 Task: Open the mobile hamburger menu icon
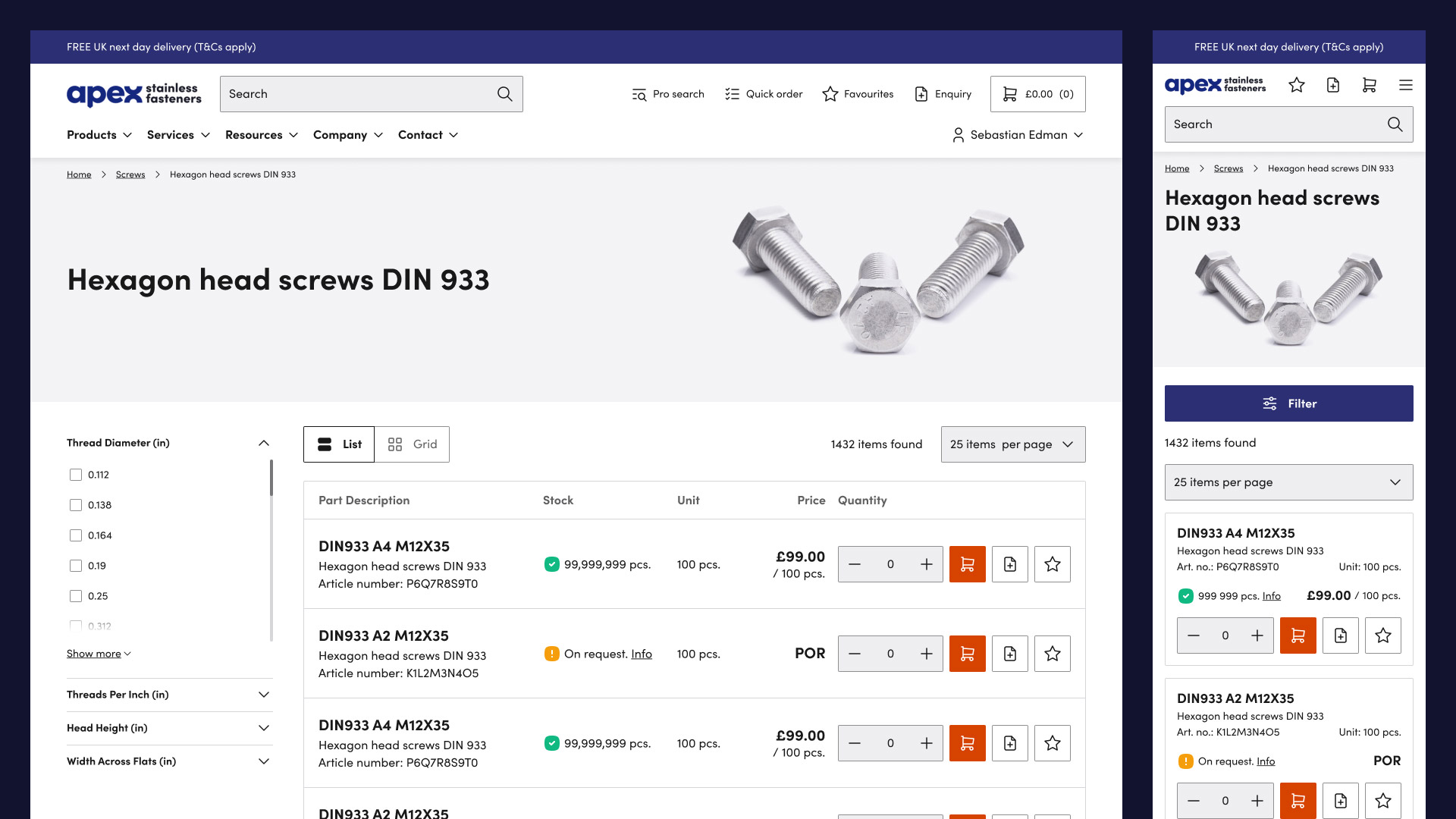click(1405, 85)
